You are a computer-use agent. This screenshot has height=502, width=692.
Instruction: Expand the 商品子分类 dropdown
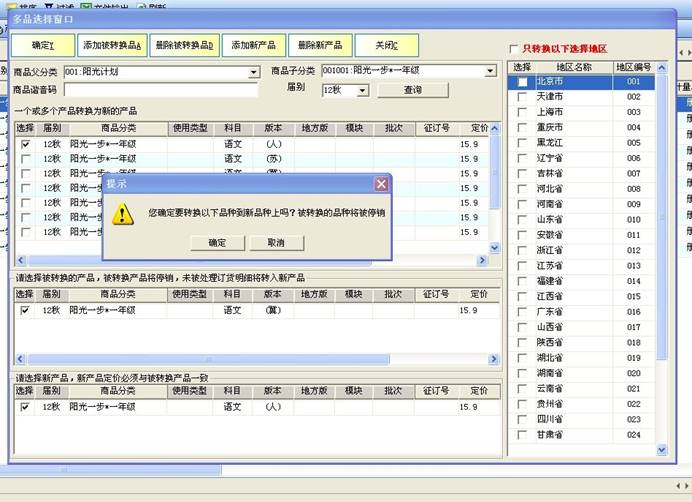coord(490,71)
